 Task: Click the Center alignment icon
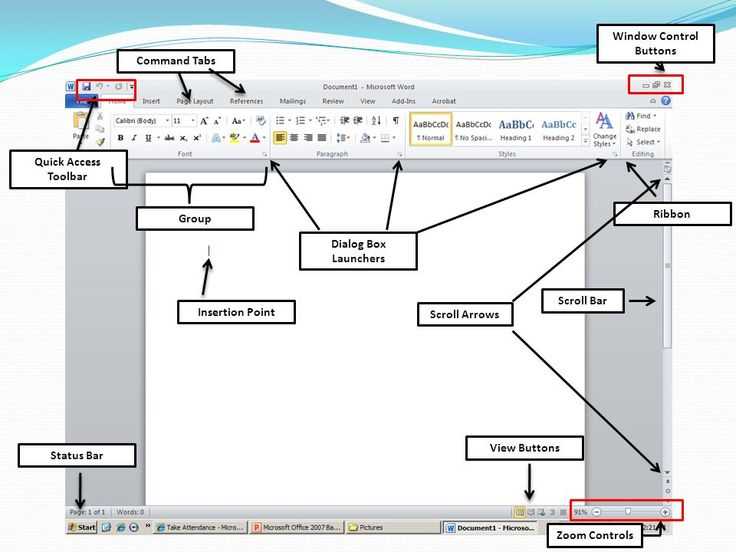[294, 138]
